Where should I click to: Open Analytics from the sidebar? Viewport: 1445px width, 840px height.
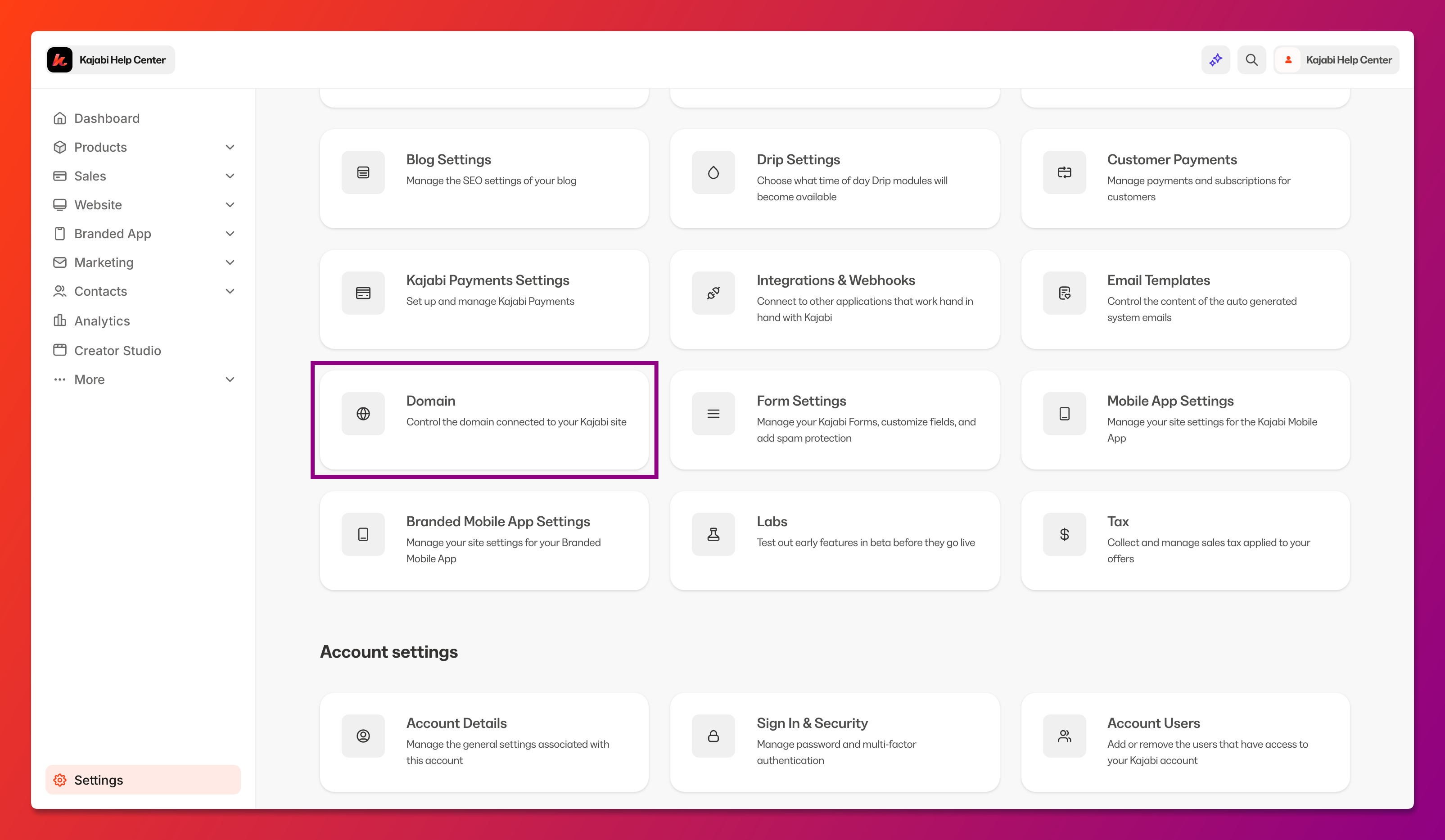(x=143, y=321)
